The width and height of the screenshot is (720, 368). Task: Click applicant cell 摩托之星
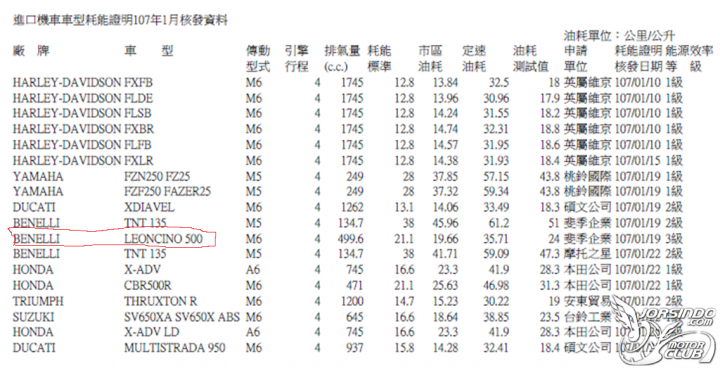[588, 254]
